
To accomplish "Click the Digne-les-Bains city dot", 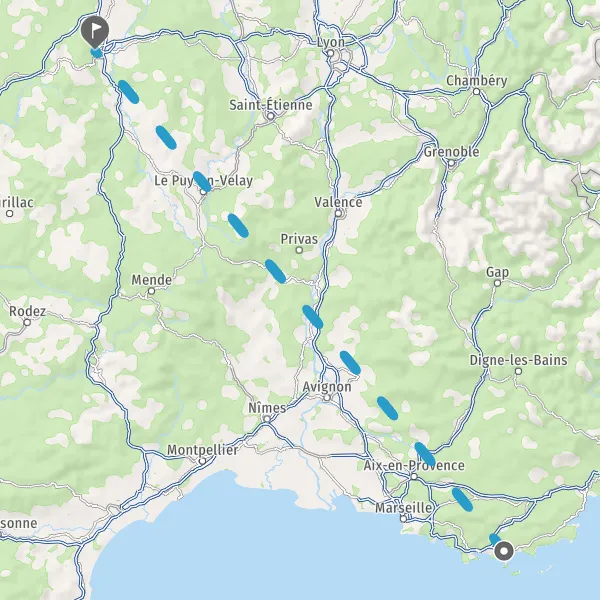I will [518, 371].
